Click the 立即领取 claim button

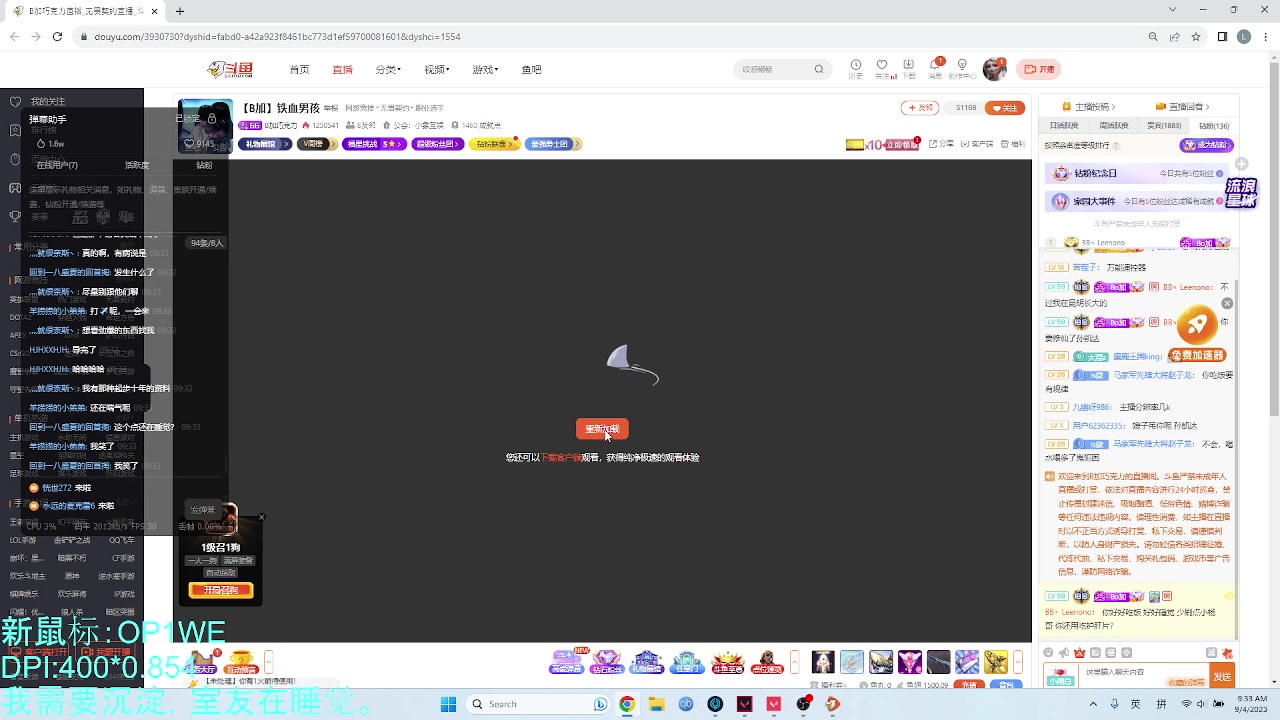[902, 144]
